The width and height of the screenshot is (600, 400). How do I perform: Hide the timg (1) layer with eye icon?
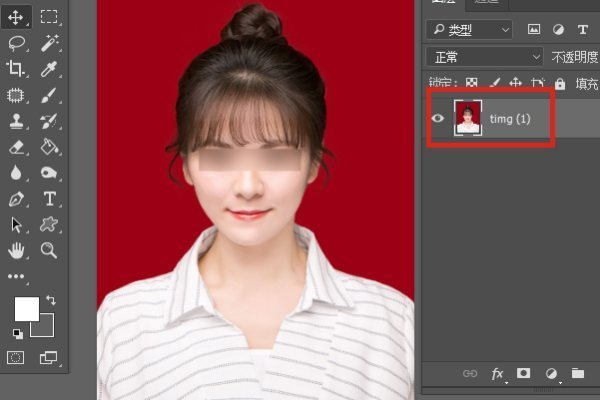click(437, 118)
